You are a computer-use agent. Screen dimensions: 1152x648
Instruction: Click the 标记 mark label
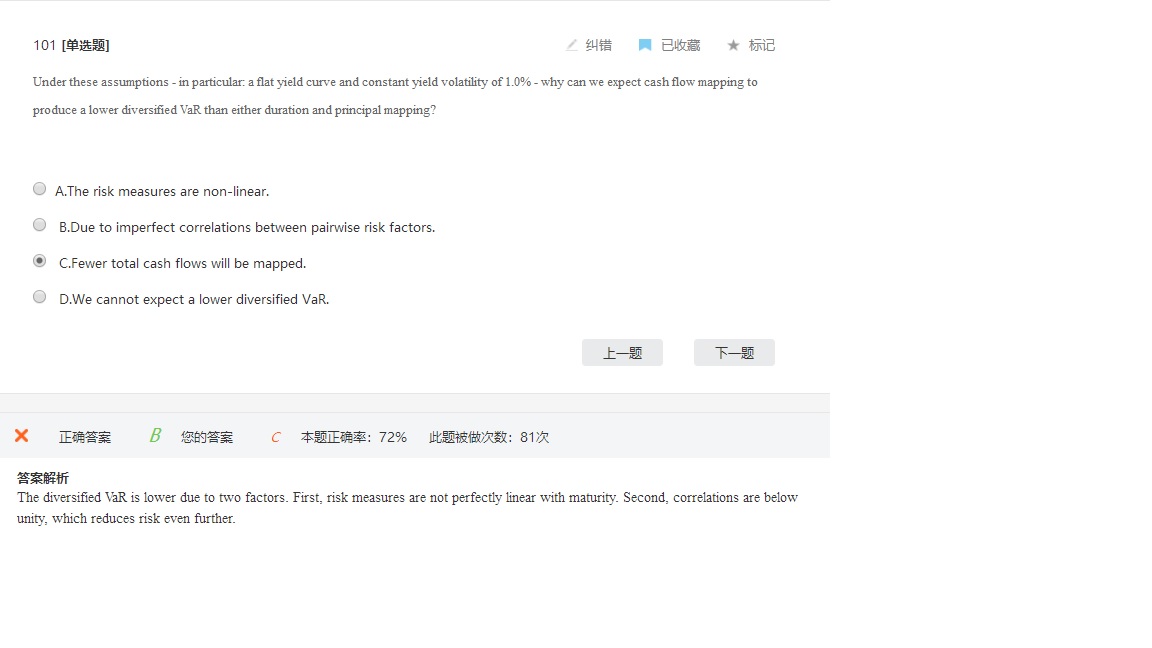(x=761, y=45)
